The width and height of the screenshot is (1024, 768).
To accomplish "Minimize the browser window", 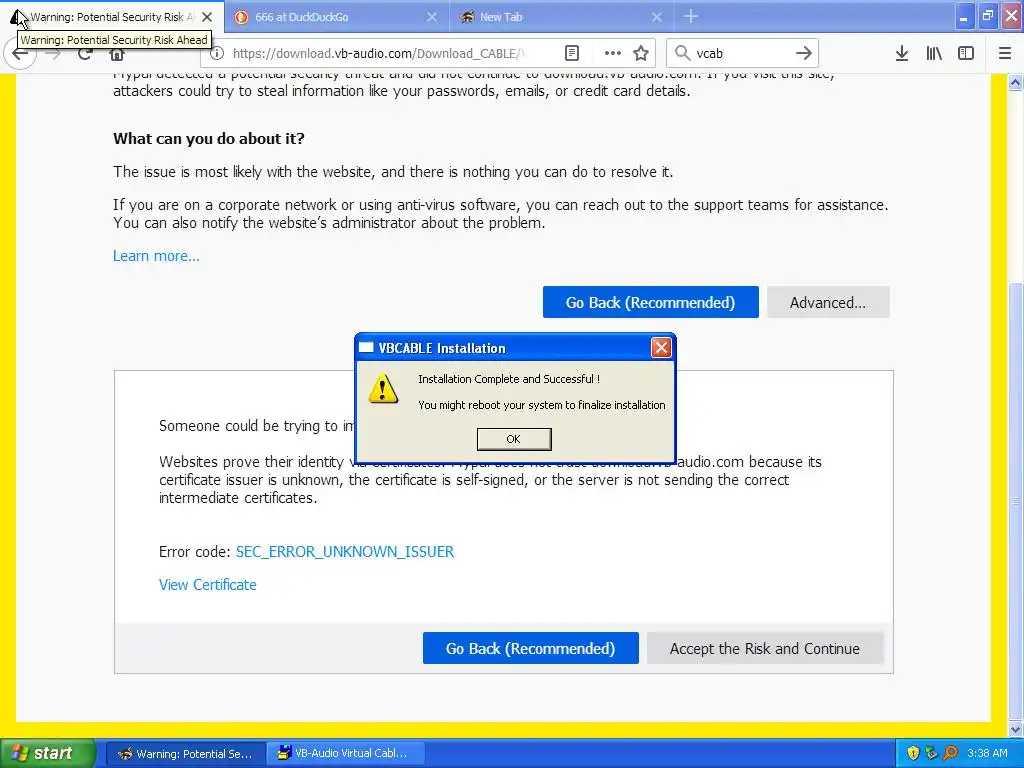I will (x=965, y=17).
